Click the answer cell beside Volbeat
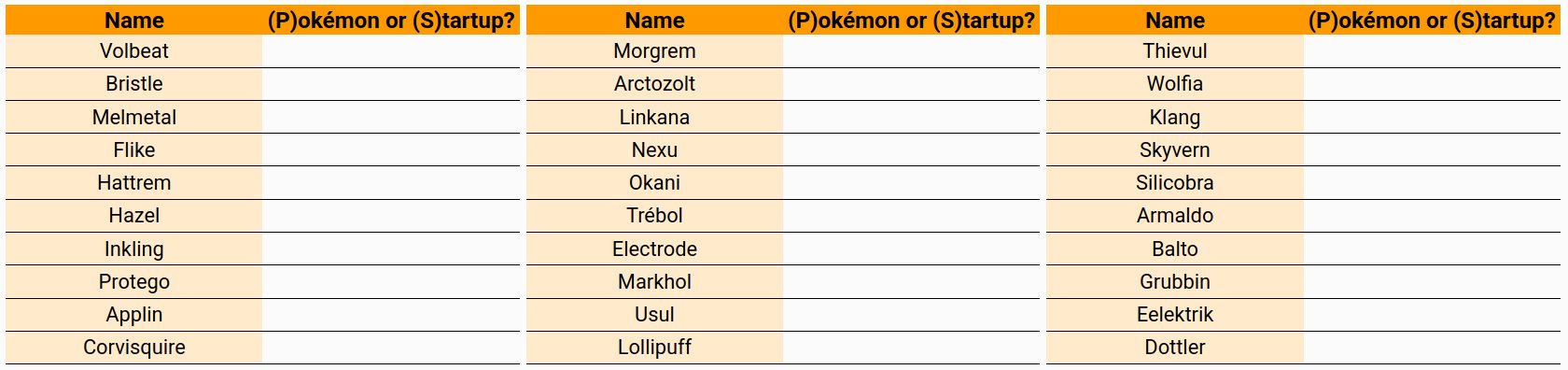This screenshot has width=1568, height=370. coord(390,51)
